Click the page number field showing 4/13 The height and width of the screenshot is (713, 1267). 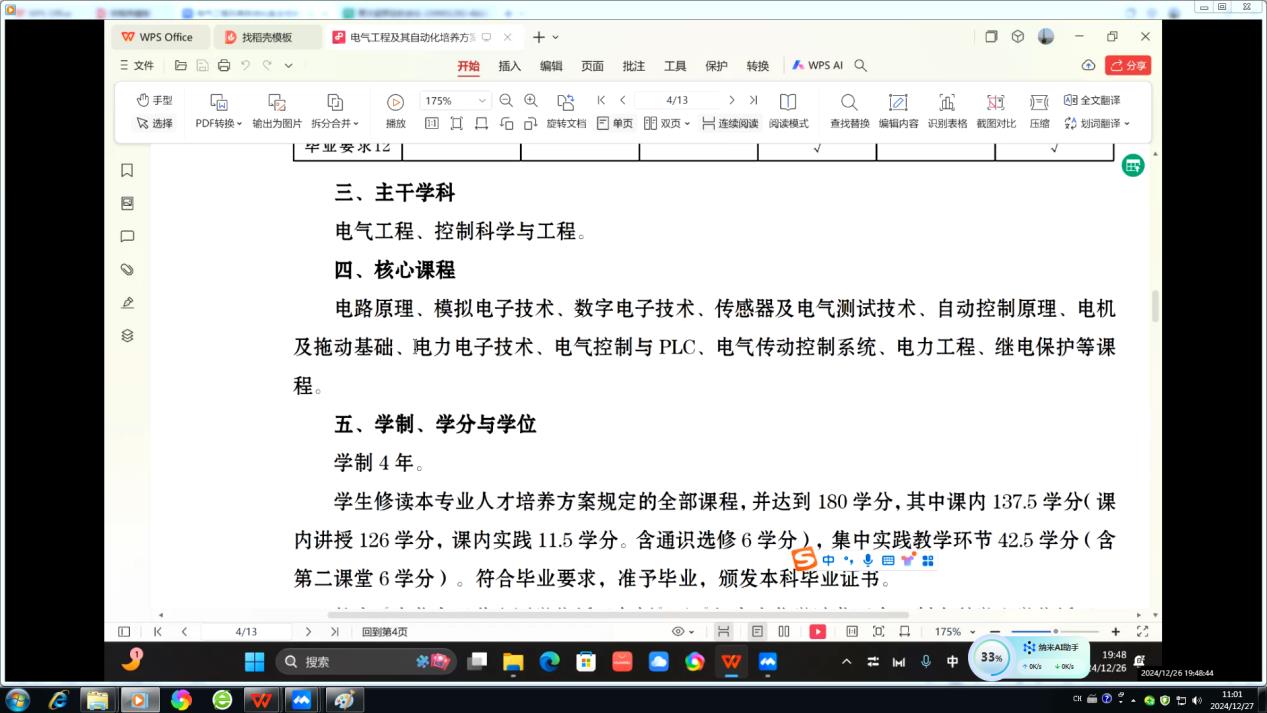pos(677,100)
